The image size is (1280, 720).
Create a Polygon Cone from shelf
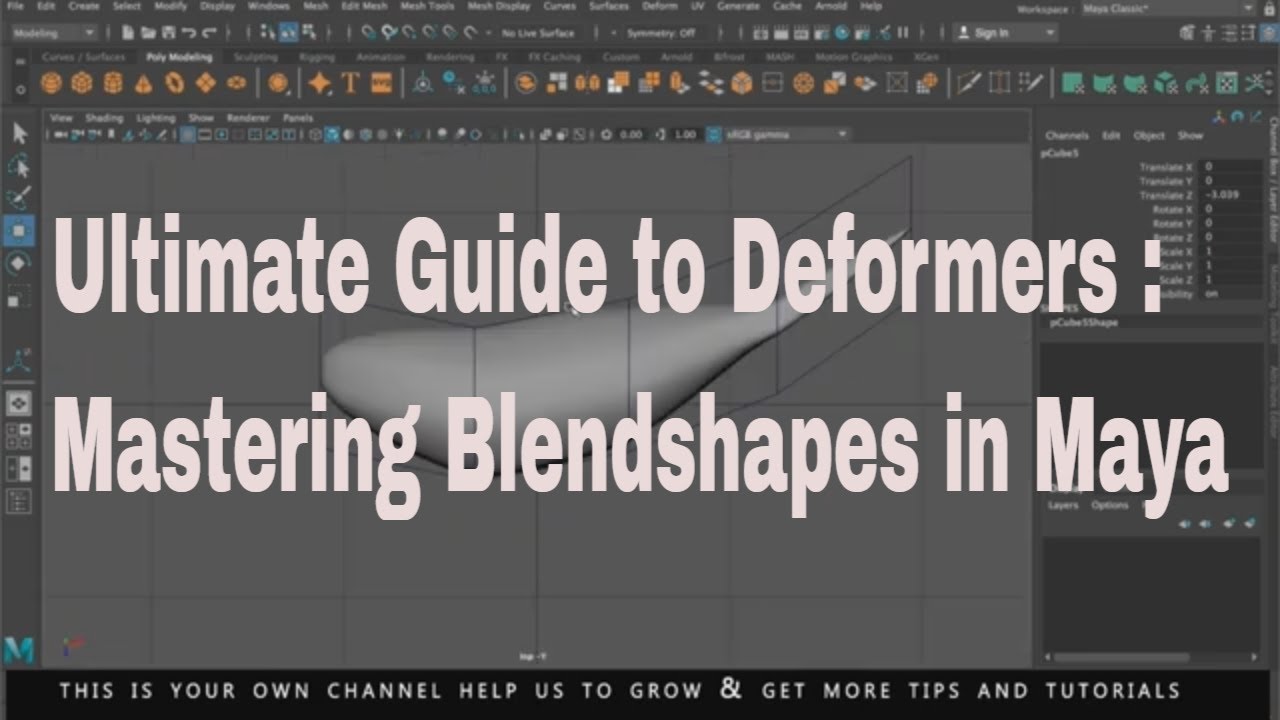click(144, 84)
